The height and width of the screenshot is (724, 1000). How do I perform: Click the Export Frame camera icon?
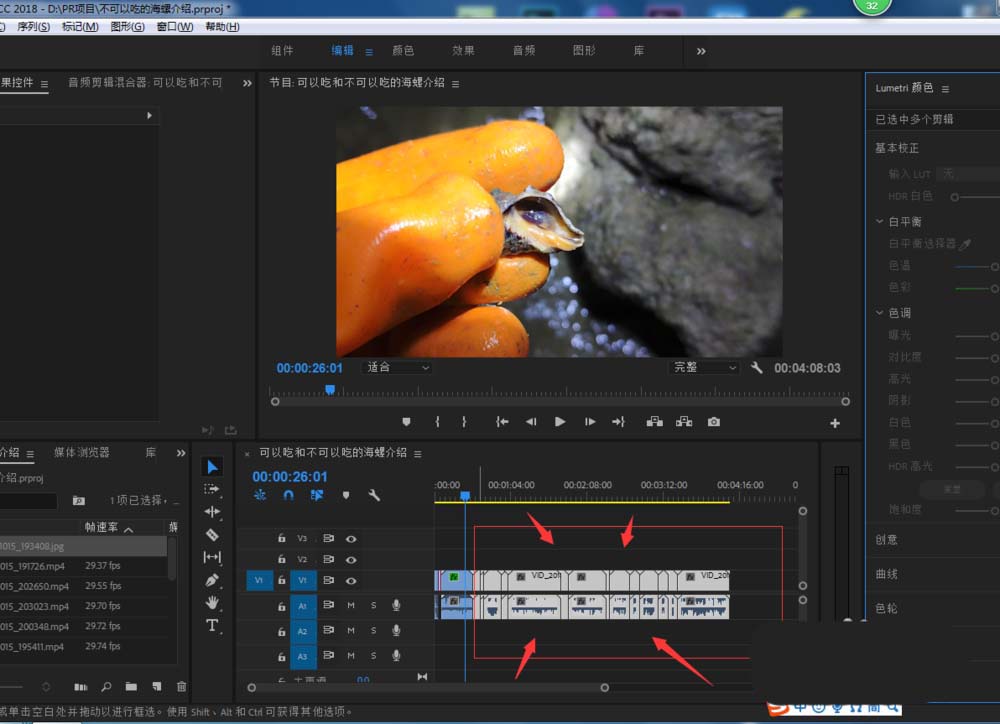(713, 422)
